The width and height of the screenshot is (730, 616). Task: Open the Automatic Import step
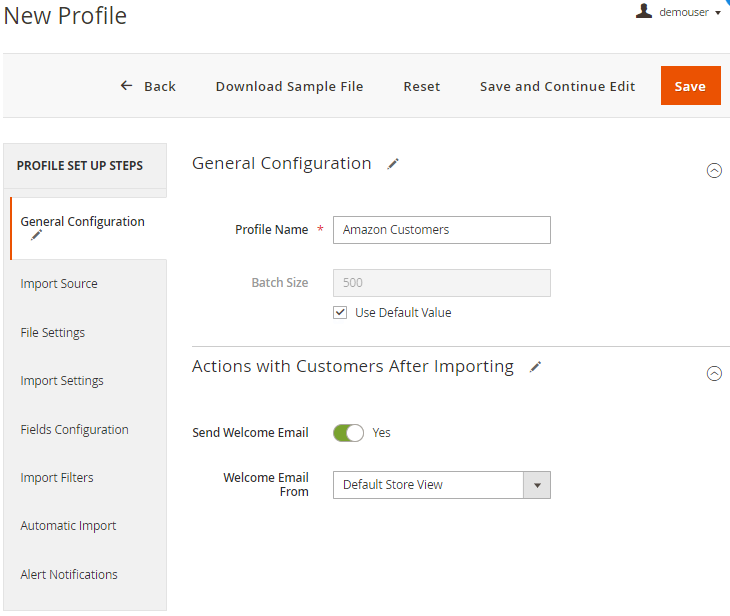(x=68, y=526)
